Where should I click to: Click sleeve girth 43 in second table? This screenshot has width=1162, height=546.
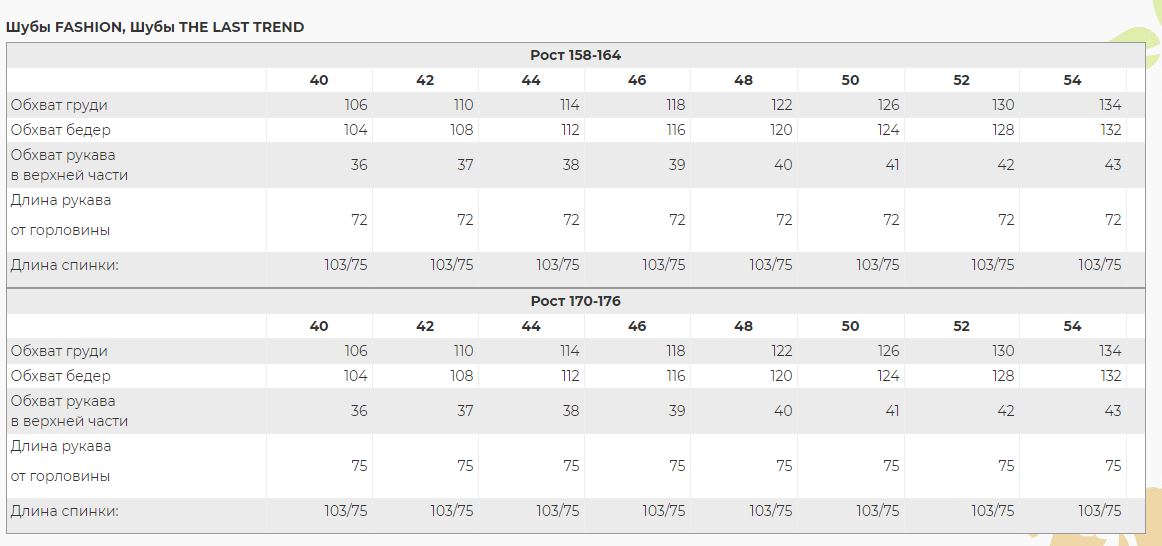click(1113, 410)
